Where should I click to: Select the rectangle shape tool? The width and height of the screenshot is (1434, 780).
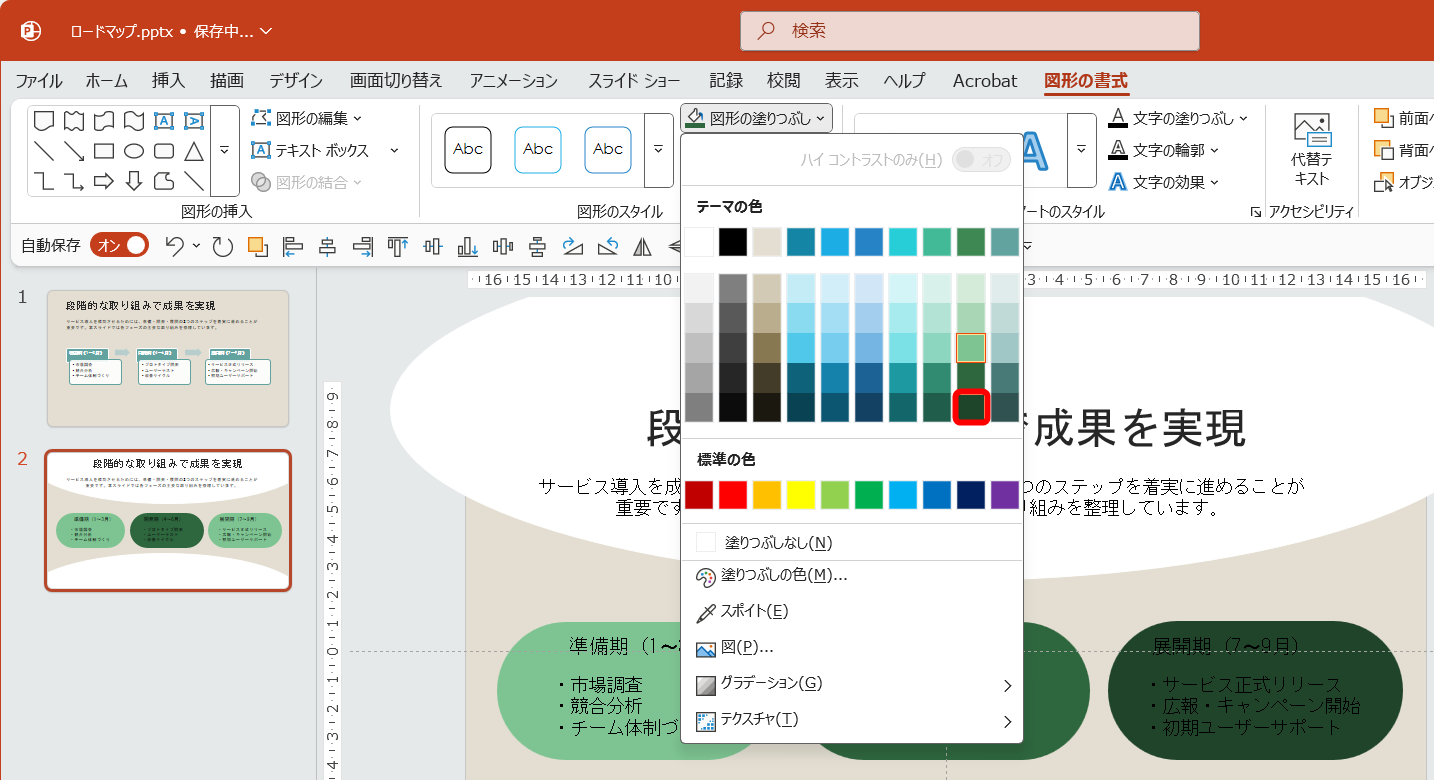pos(104,150)
